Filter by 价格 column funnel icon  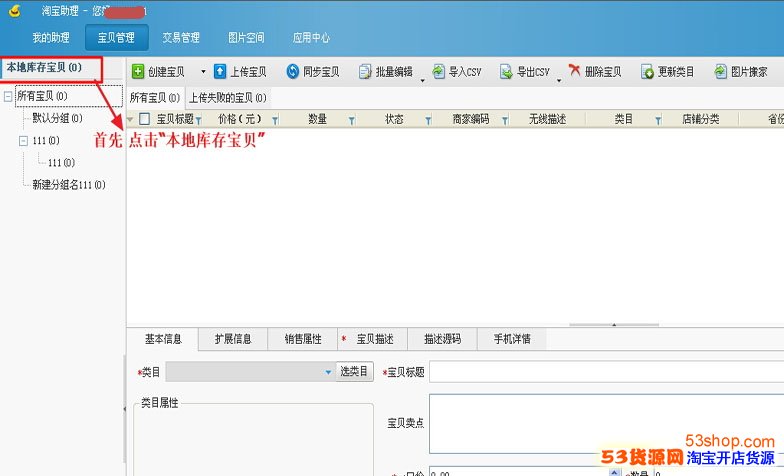275,120
